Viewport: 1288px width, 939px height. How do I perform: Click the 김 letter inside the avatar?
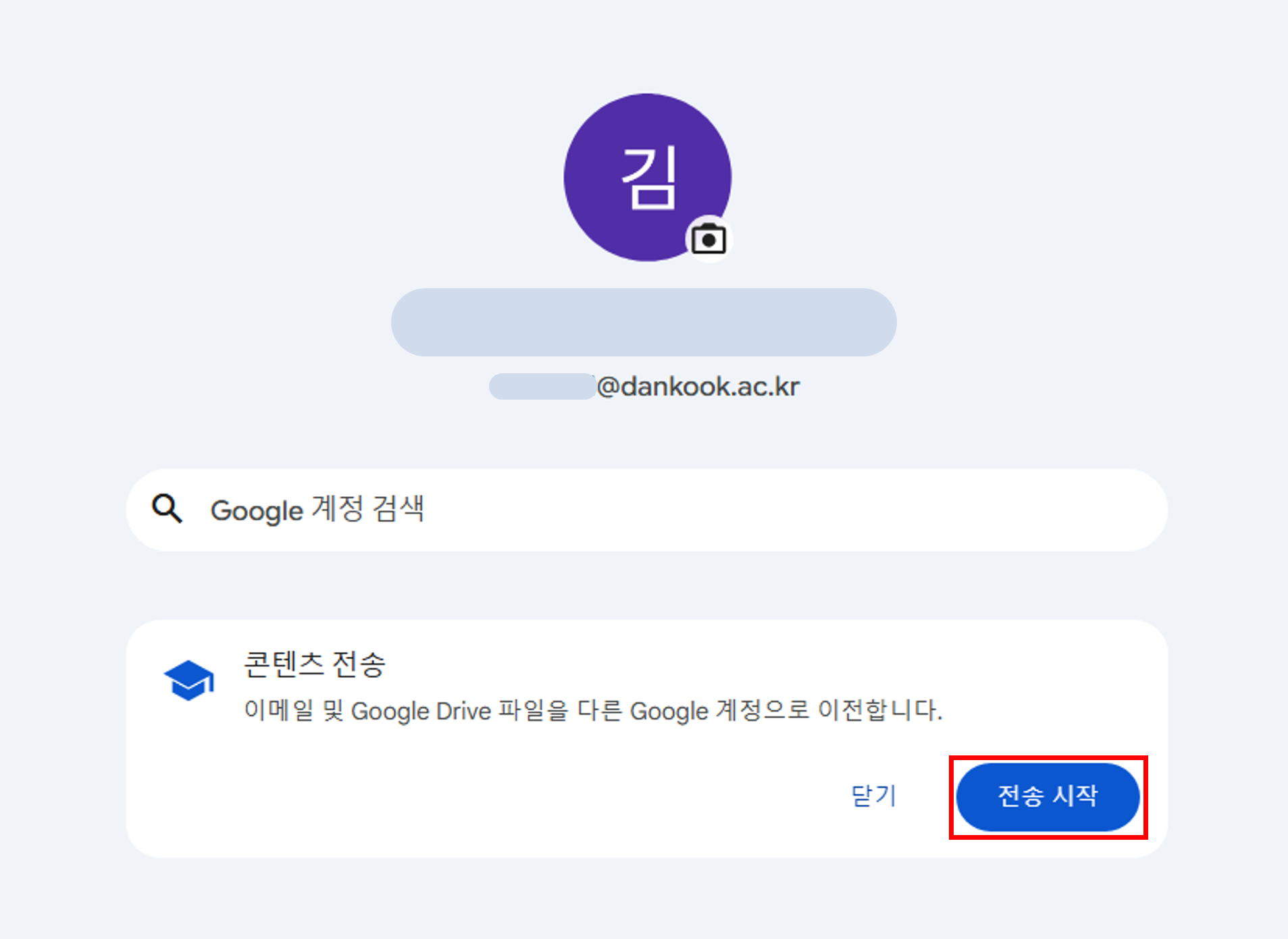tap(648, 178)
